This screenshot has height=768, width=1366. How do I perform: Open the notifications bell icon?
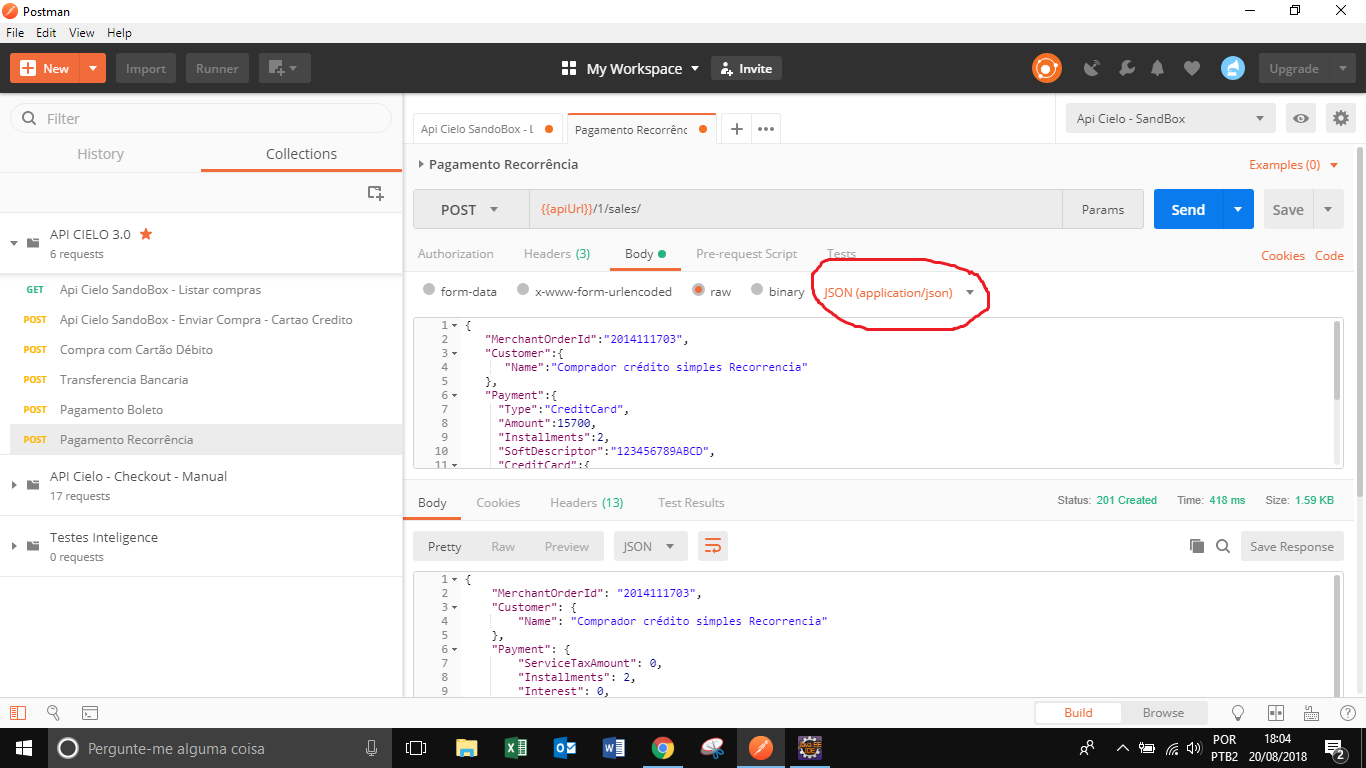pyautogui.click(x=1158, y=68)
